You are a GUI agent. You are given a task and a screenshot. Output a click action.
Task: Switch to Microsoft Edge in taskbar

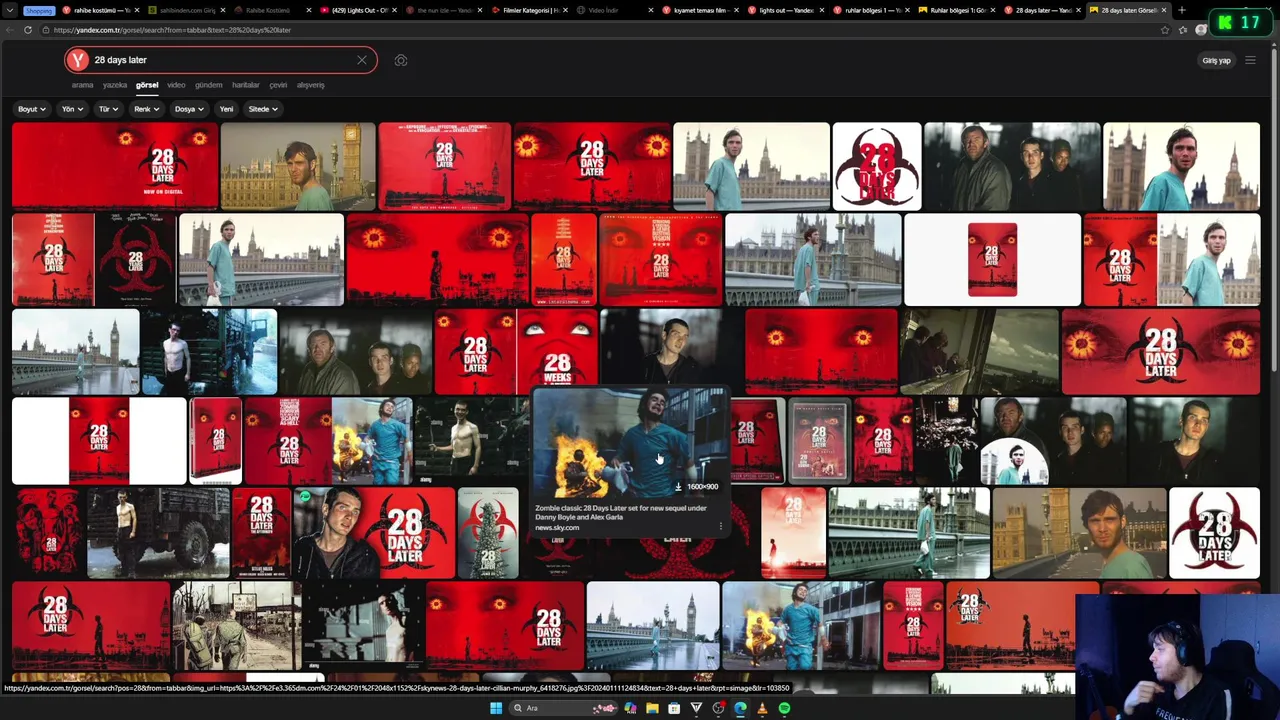click(x=740, y=708)
